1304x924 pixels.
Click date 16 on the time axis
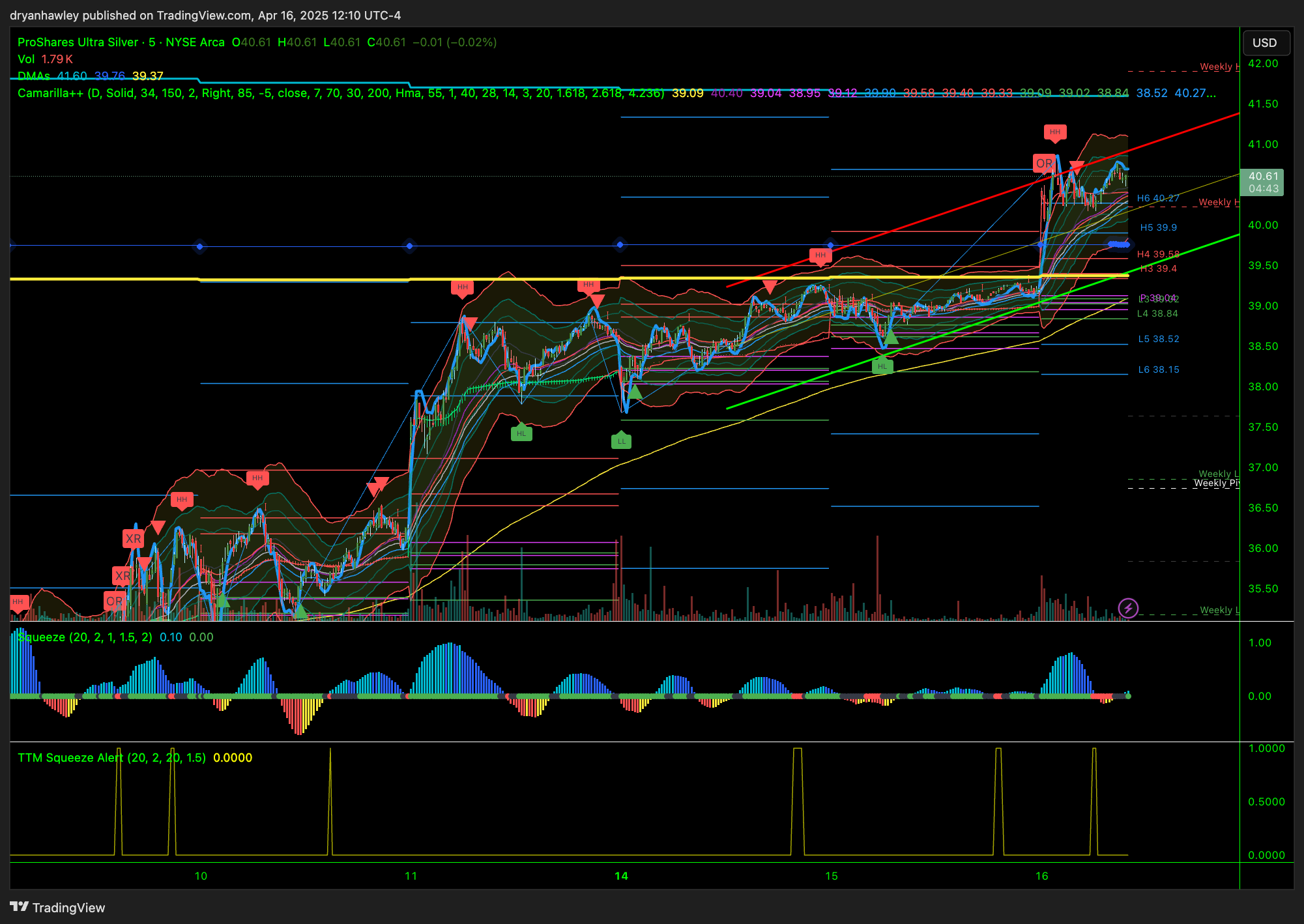click(x=1041, y=876)
